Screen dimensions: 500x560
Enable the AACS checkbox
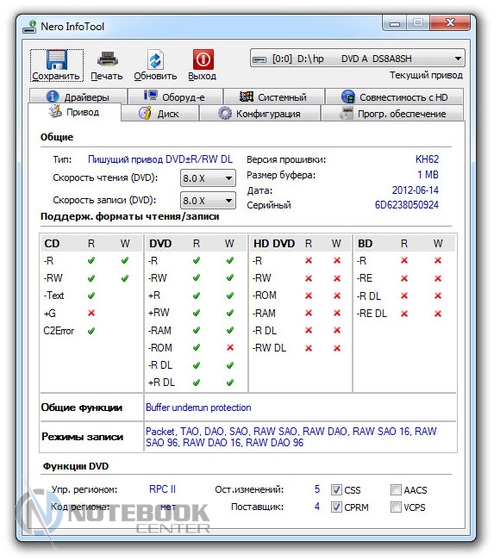(396, 490)
